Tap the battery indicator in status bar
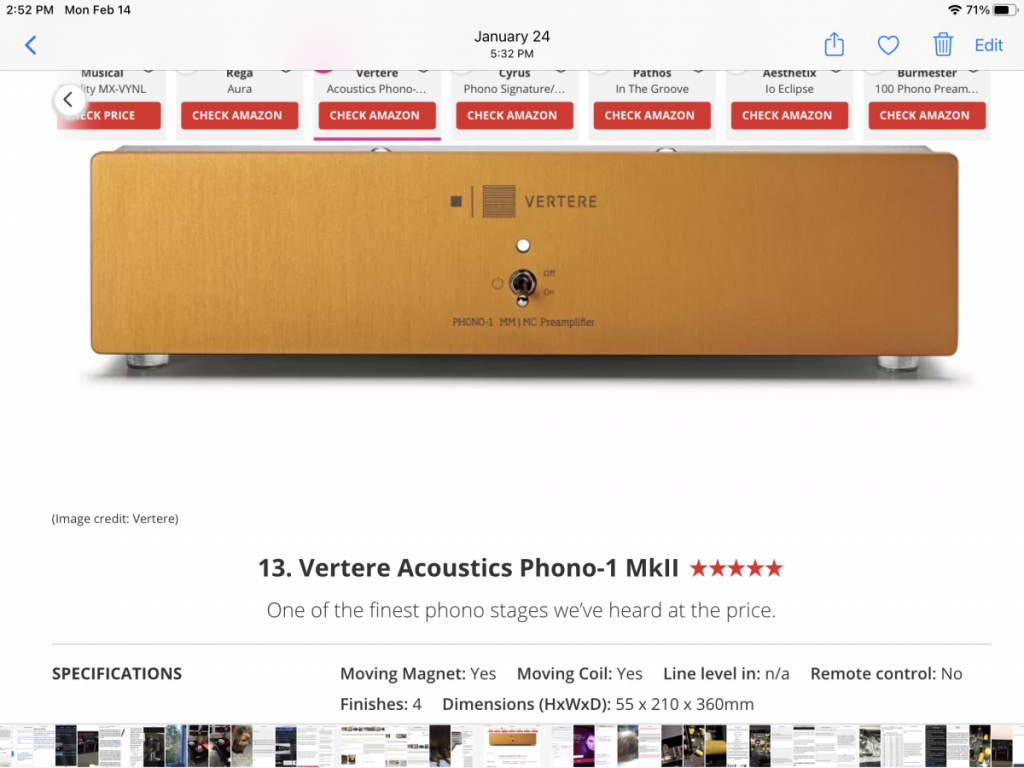 click(x=1004, y=10)
